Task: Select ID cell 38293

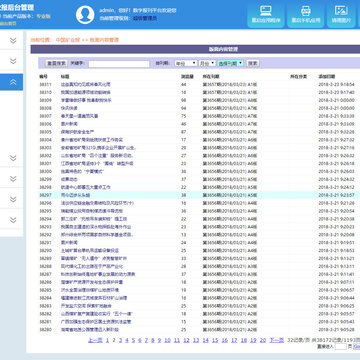Action: [x=45, y=227]
